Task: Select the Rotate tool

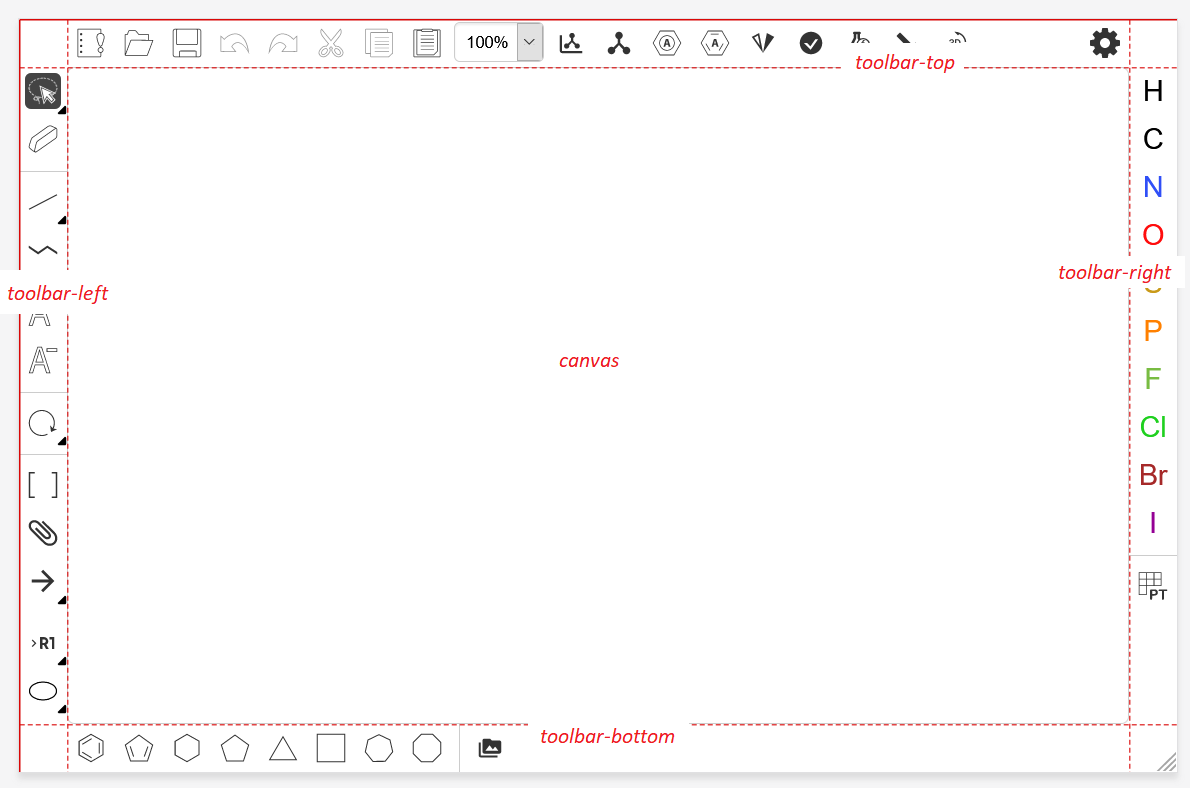Action: (42, 423)
